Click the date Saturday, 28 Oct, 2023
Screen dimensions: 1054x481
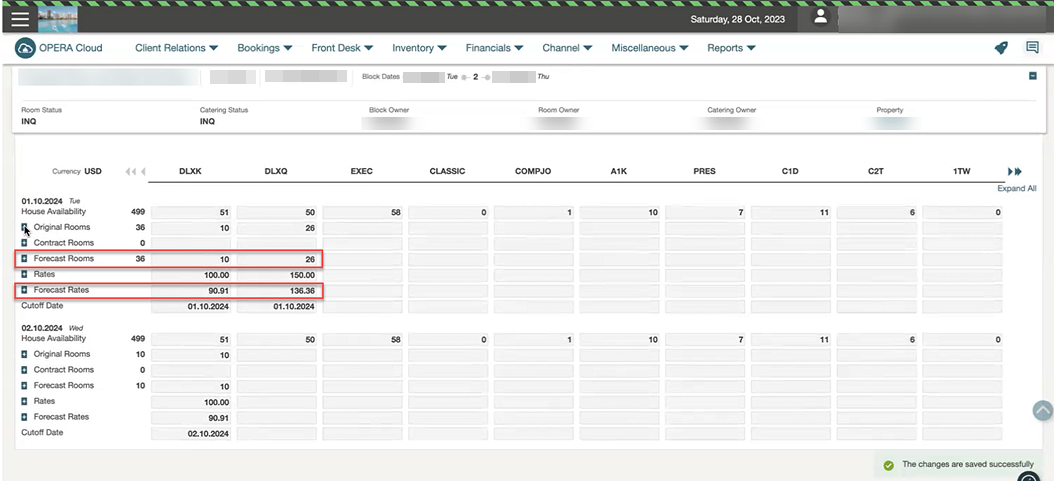coord(737,19)
